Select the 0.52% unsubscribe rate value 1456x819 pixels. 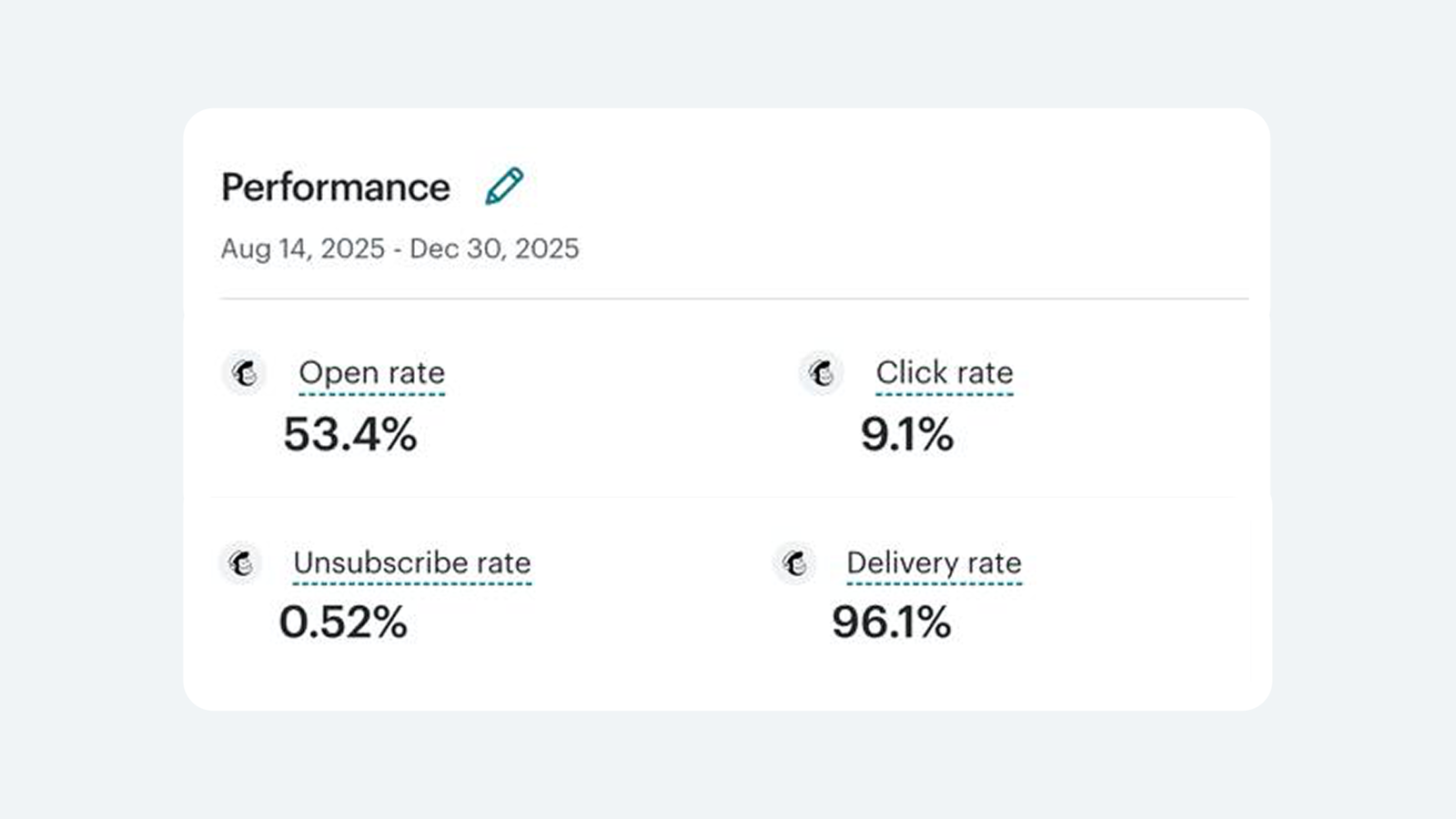[342, 623]
